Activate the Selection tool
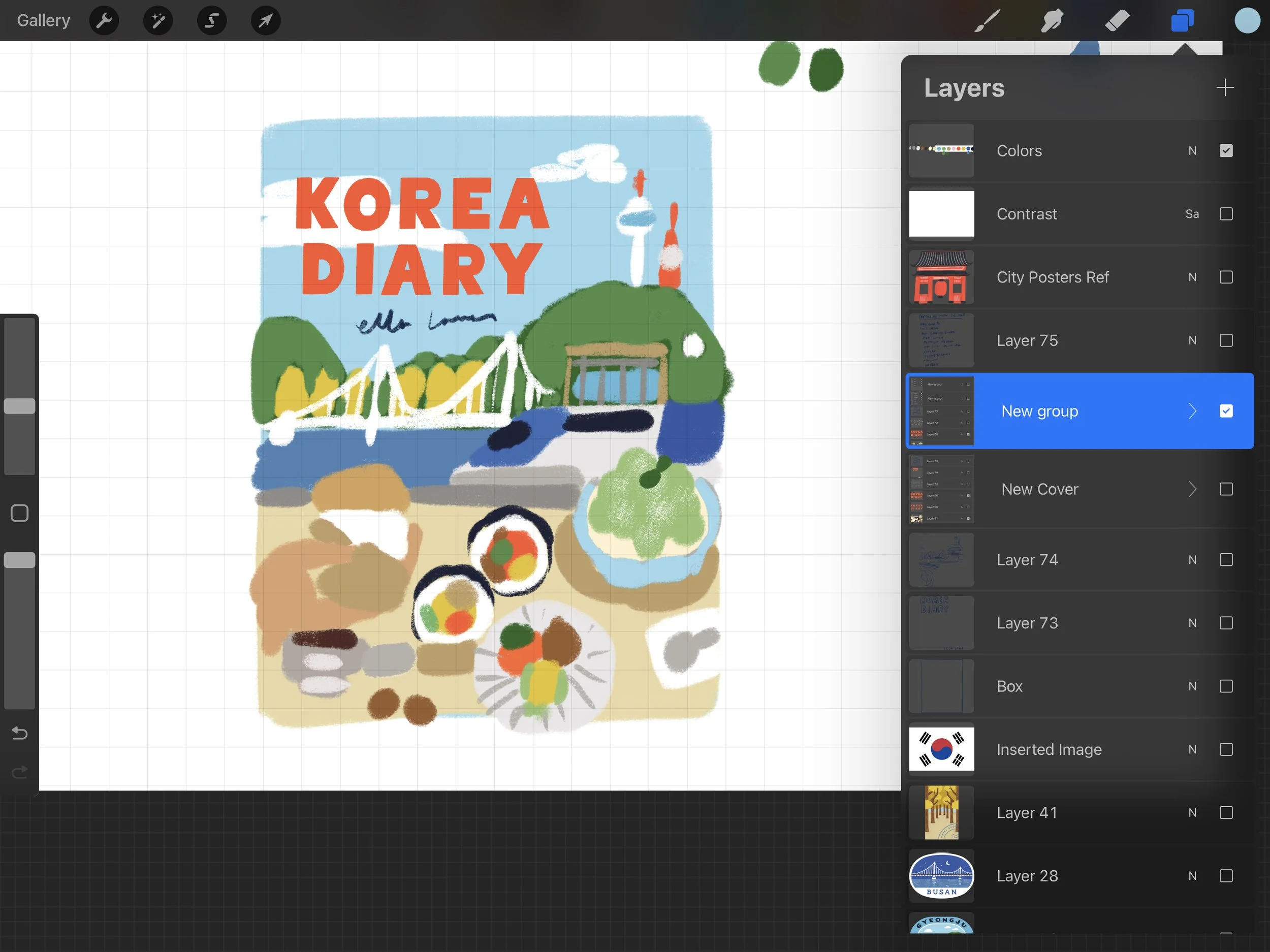This screenshot has width=1270, height=952. coord(211,21)
